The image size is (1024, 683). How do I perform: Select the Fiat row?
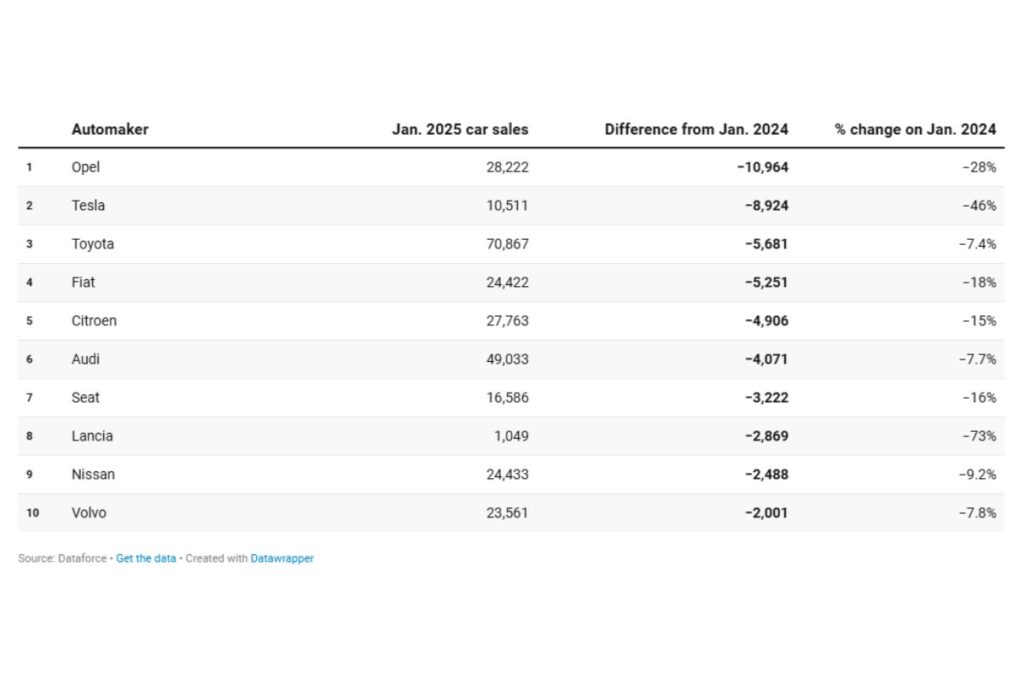[83, 282]
